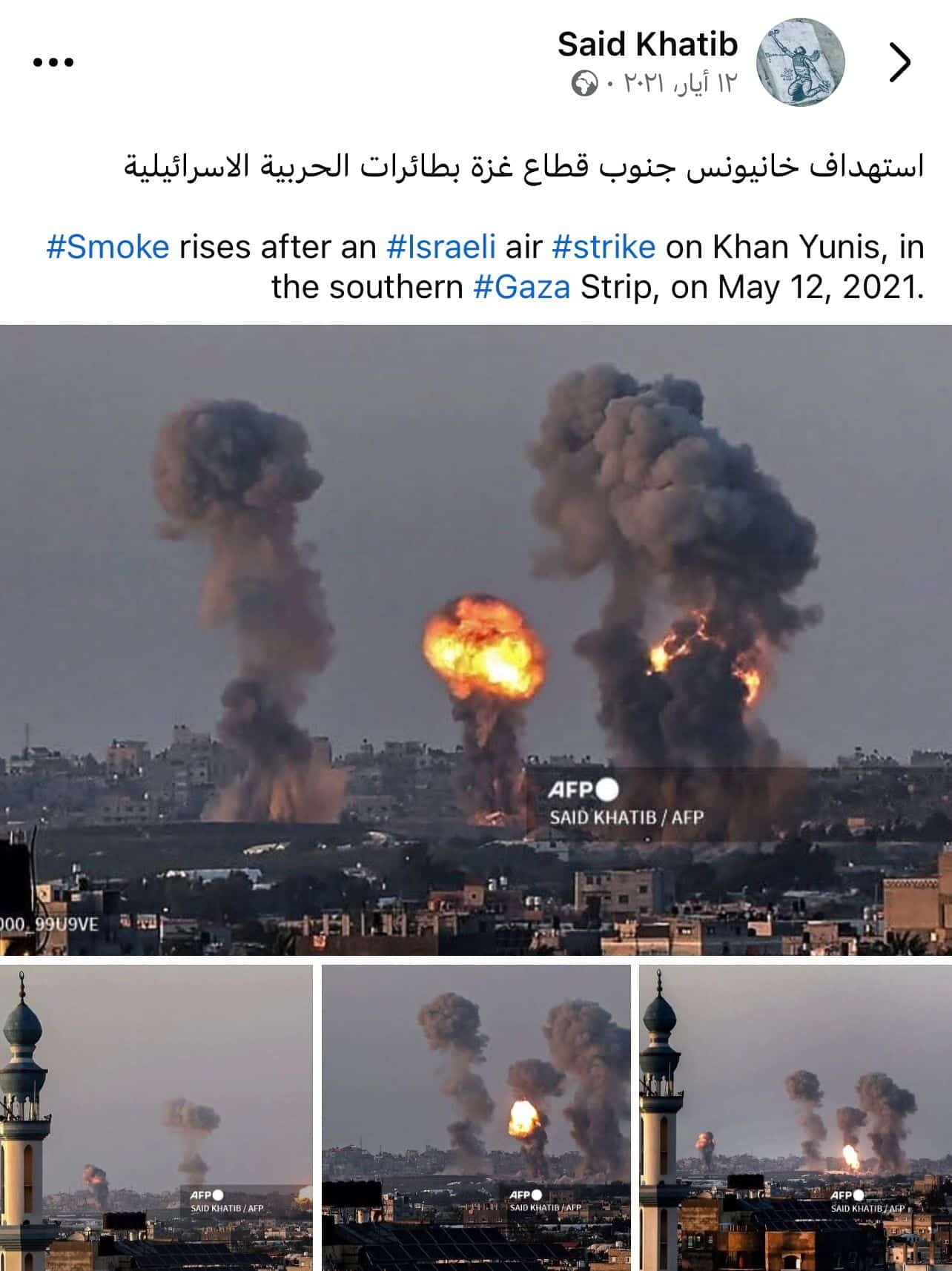This screenshot has width=952, height=1271.
Task: Tap the #strike hashtag
Action: (x=604, y=247)
